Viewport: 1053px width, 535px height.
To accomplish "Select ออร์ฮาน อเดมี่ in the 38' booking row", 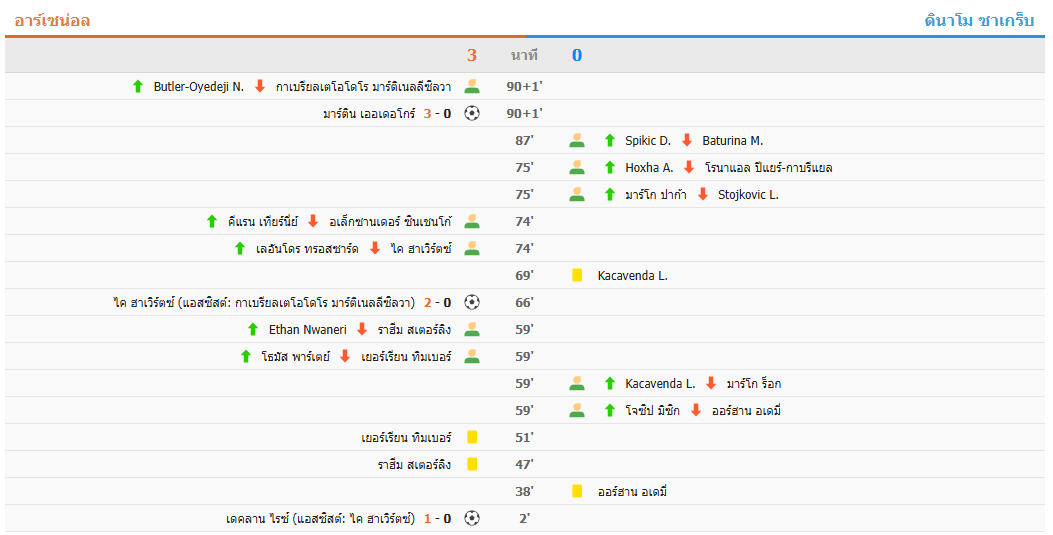I will tap(633, 491).
